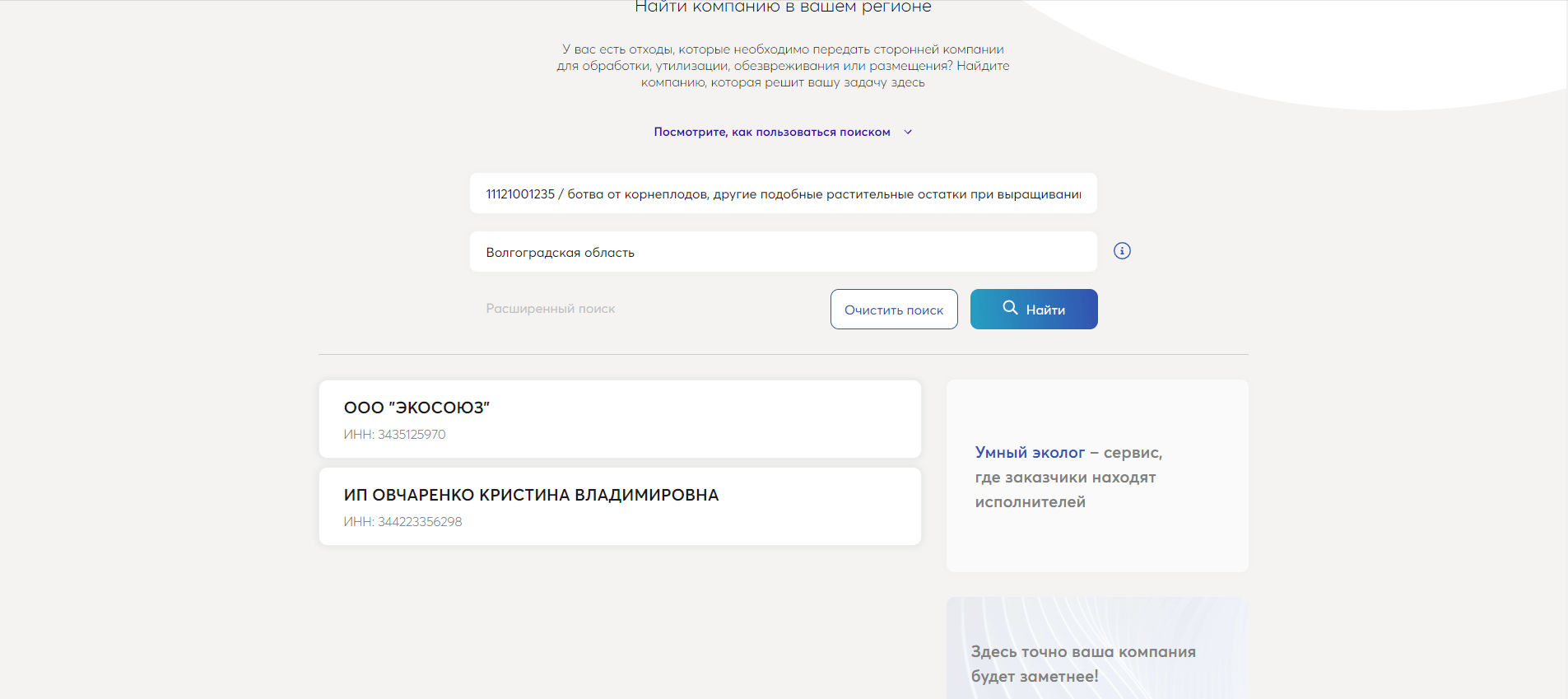Click the Волгоградская область region field
Viewport: 1568px width, 699px height.
784,252
